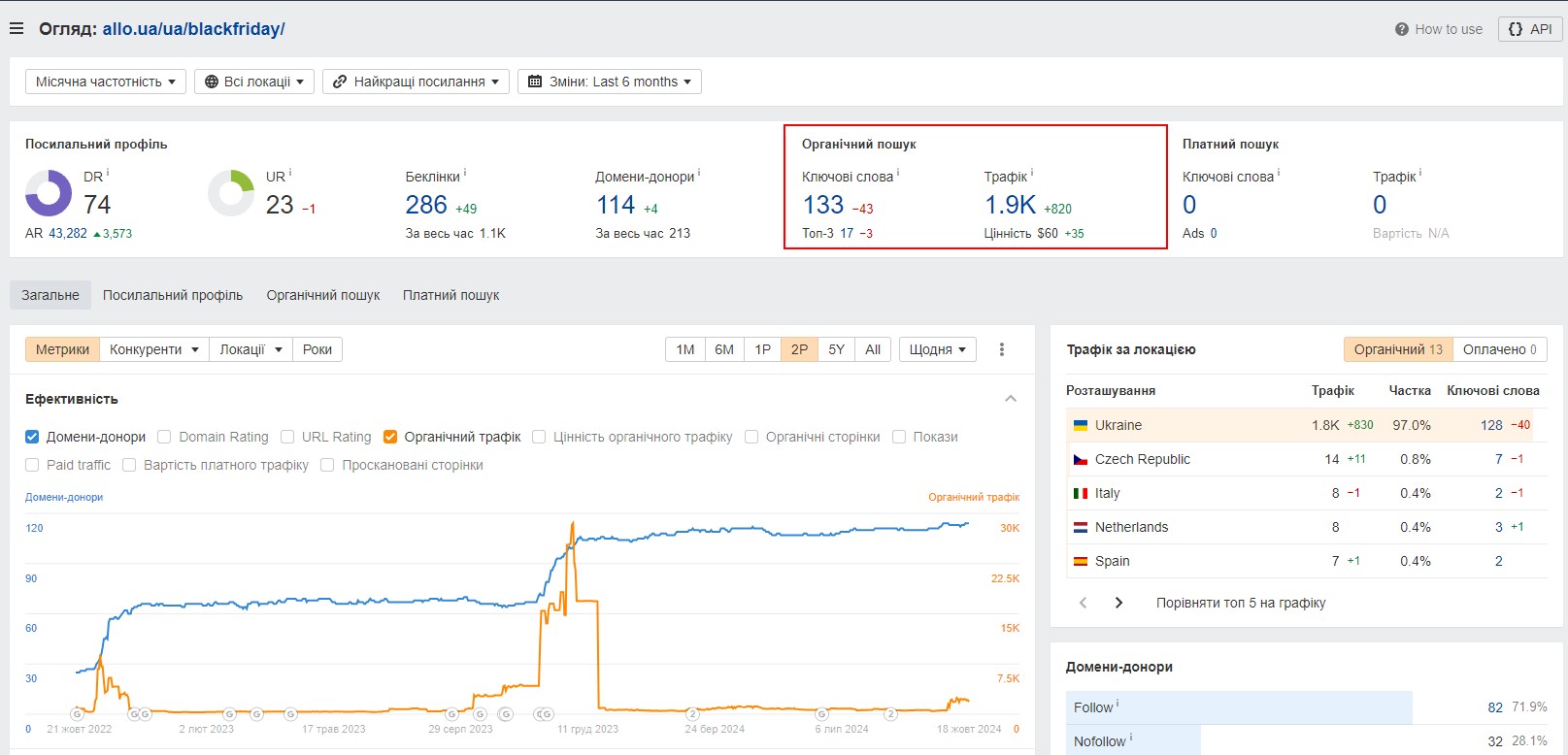Open the 114 referring domains link
Screen dimensions: 1568x755
tap(616, 205)
